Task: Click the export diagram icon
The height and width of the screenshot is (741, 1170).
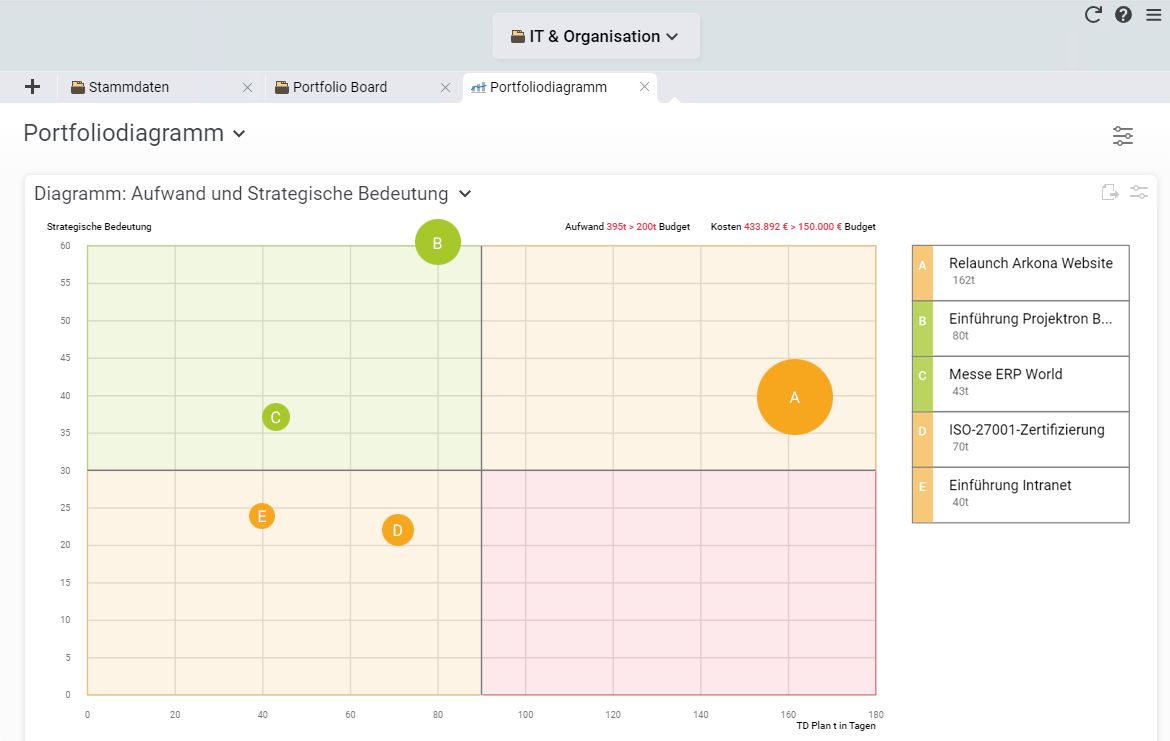Action: click(1110, 191)
